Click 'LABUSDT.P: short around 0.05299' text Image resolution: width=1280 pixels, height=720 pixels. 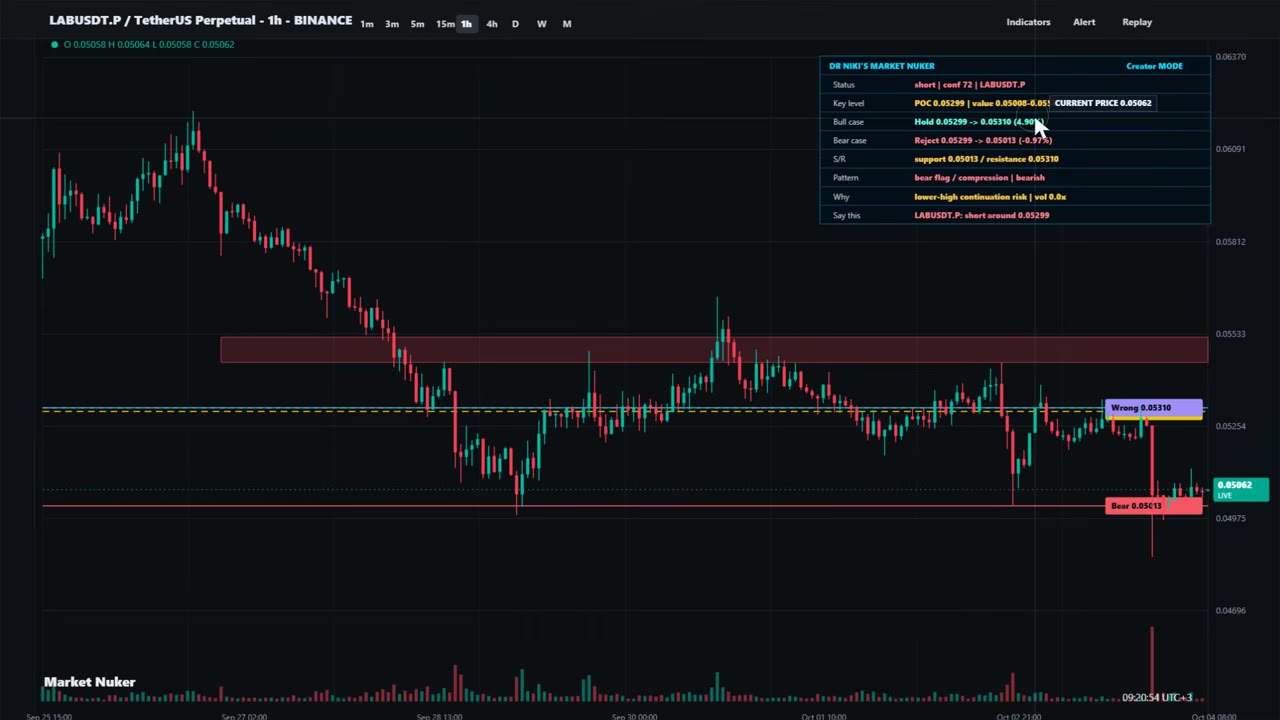point(981,216)
